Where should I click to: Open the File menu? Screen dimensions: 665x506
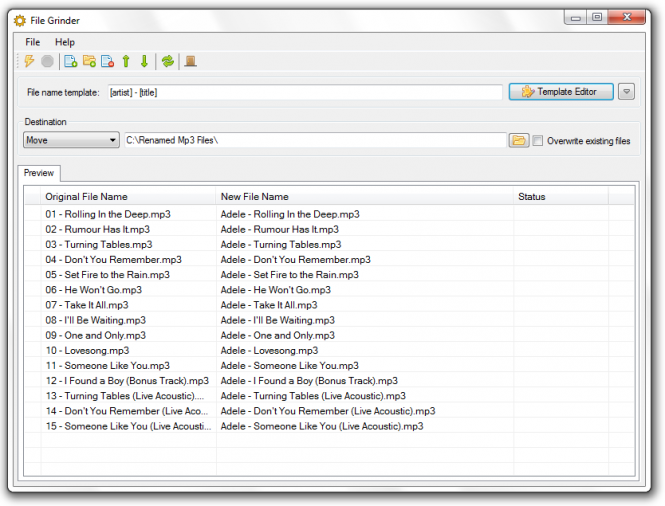[33, 42]
